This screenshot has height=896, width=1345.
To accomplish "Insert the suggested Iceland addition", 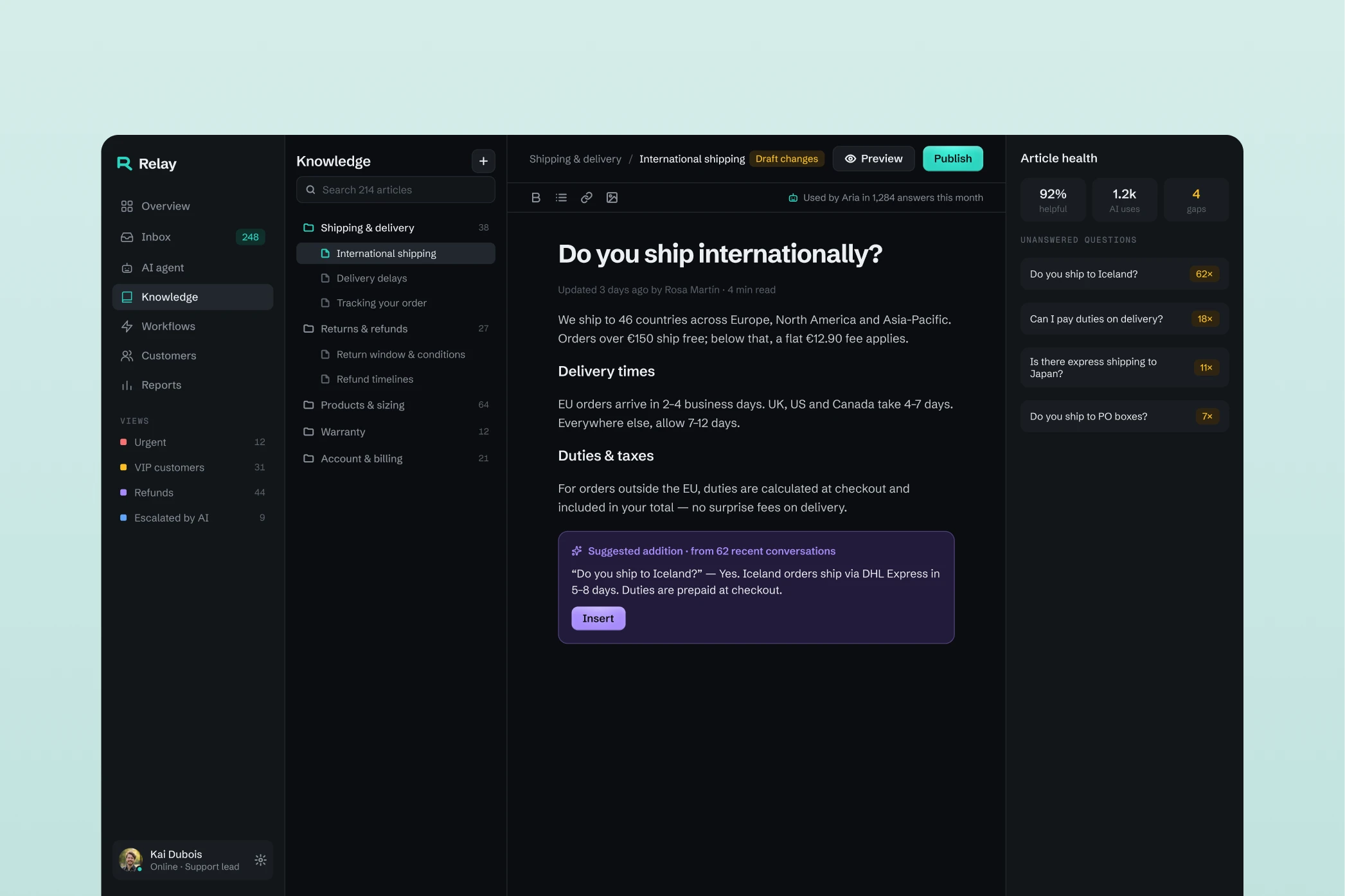I will (x=598, y=619).
